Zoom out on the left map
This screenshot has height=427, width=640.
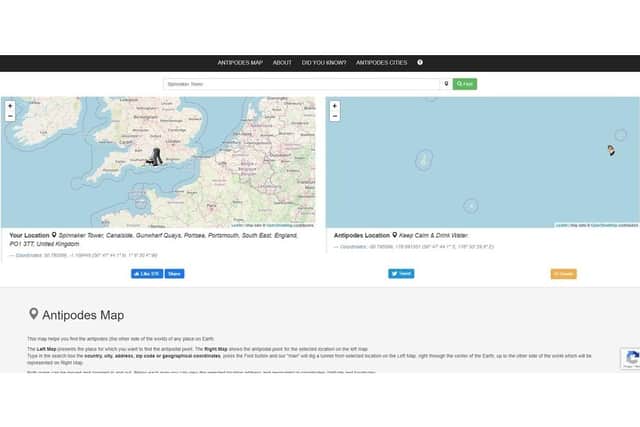tap(10, 116)
